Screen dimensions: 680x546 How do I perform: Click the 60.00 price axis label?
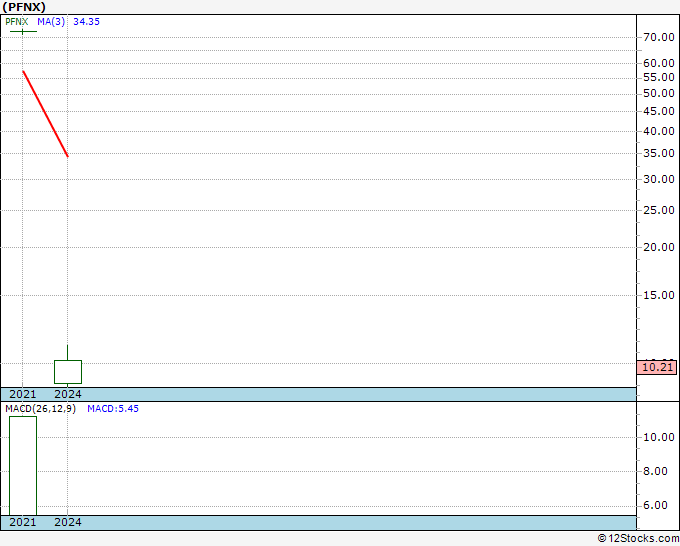659,63
